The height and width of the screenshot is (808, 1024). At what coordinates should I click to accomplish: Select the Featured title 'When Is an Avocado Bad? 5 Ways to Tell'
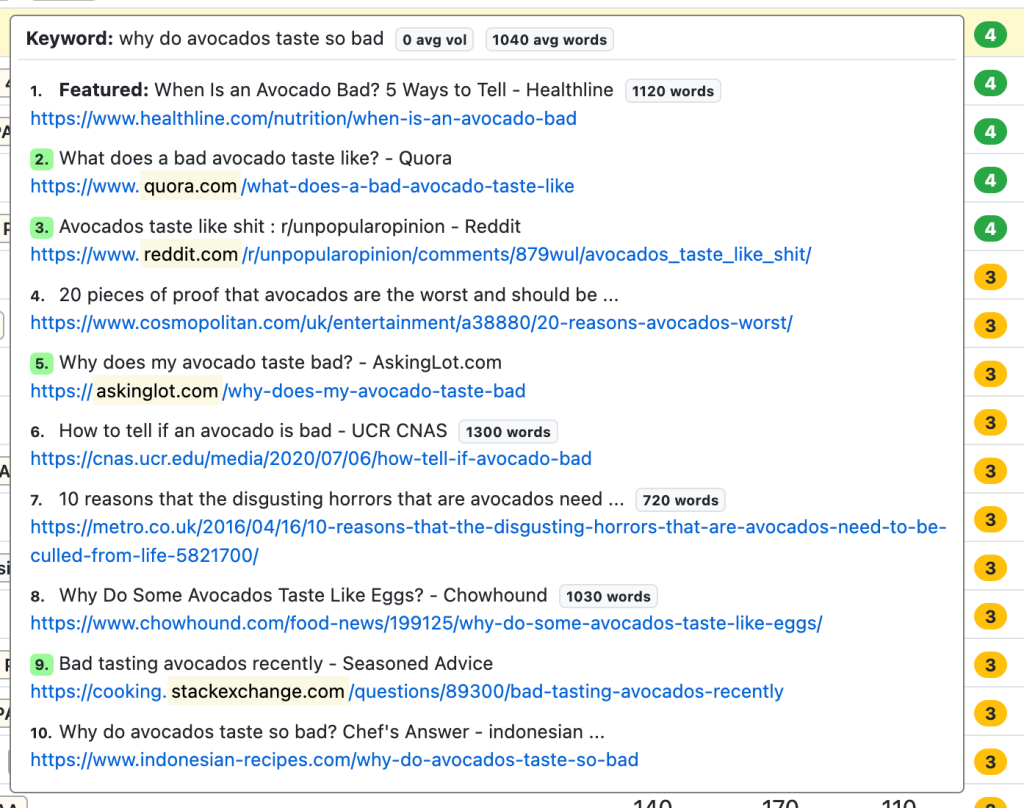[336, 89]
